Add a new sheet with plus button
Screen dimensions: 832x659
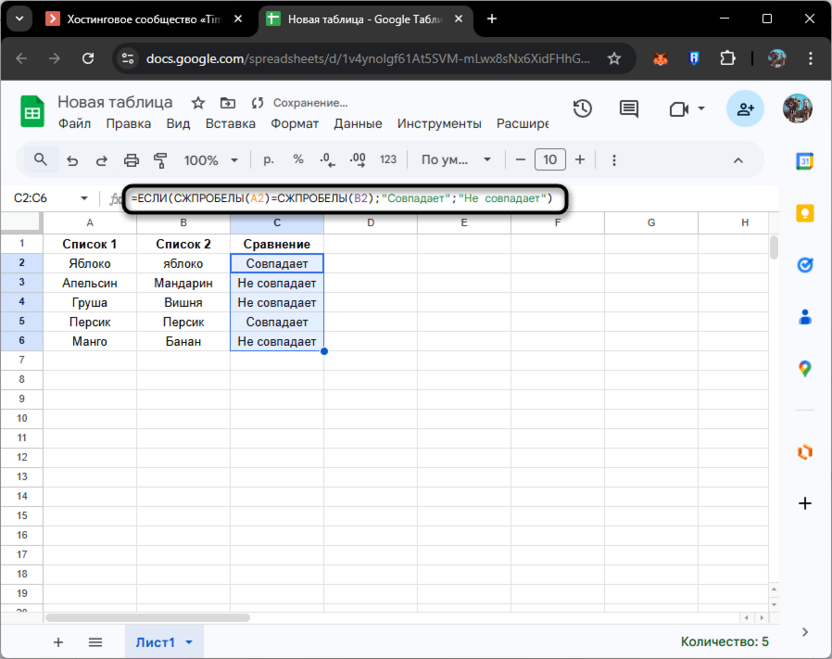coord(58,642)
